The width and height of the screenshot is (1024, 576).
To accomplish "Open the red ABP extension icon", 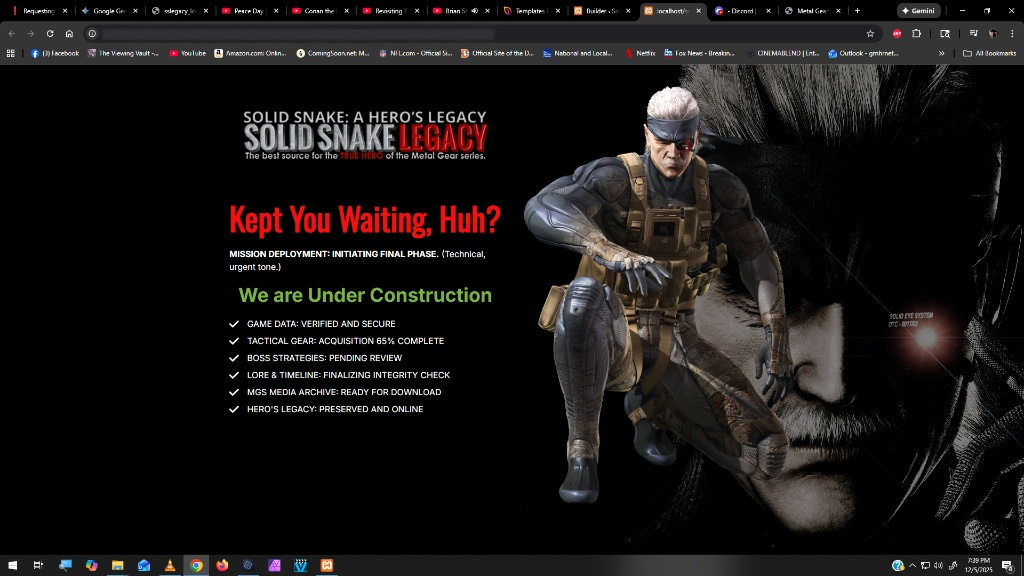I will point(897,33).
